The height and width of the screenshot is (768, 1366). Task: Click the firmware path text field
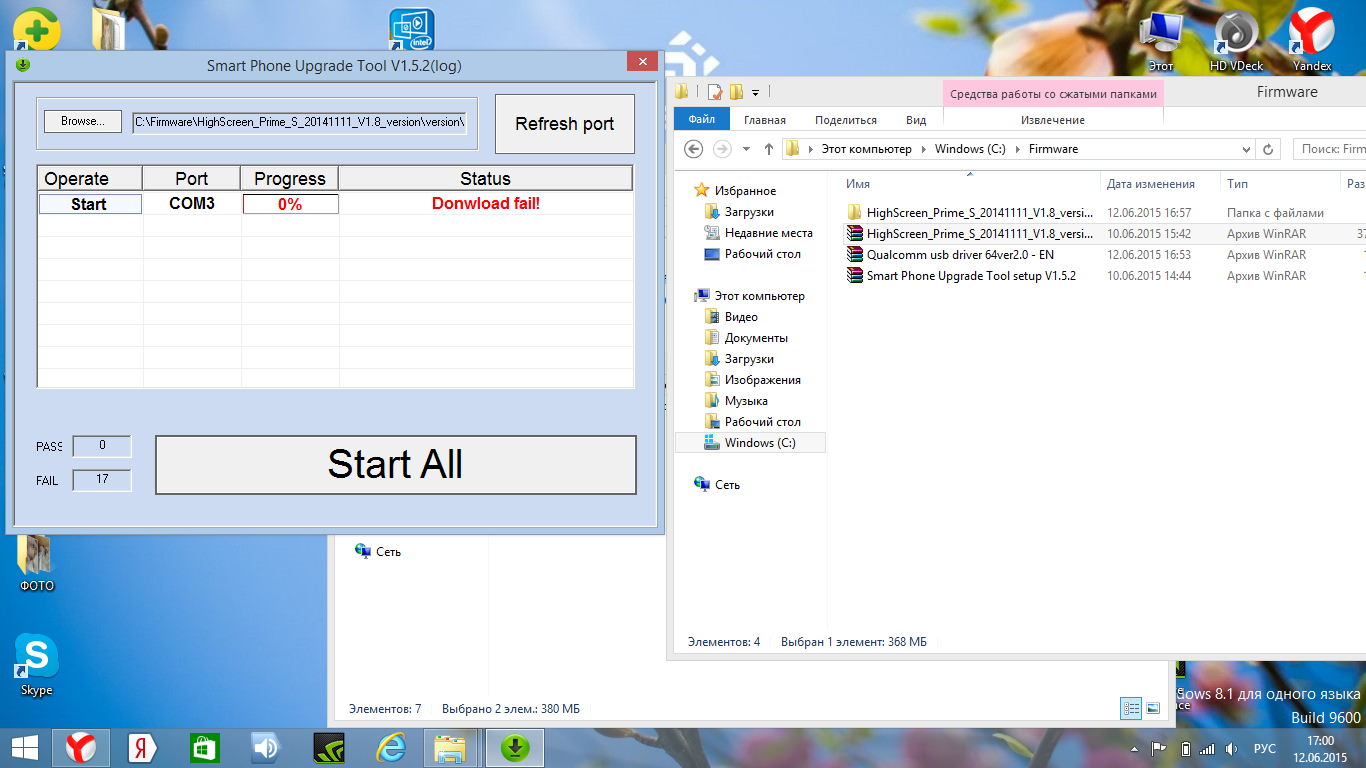[299, 122]
